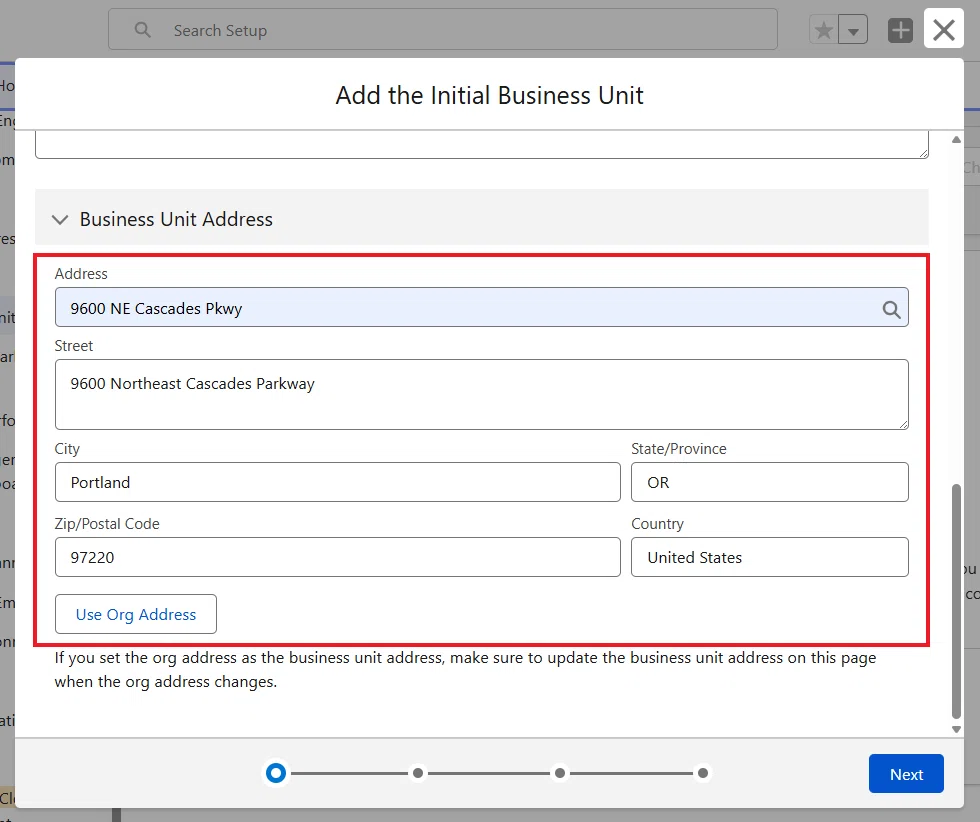Click the second progress step dot
980x822 pixels.
[418, 773]
